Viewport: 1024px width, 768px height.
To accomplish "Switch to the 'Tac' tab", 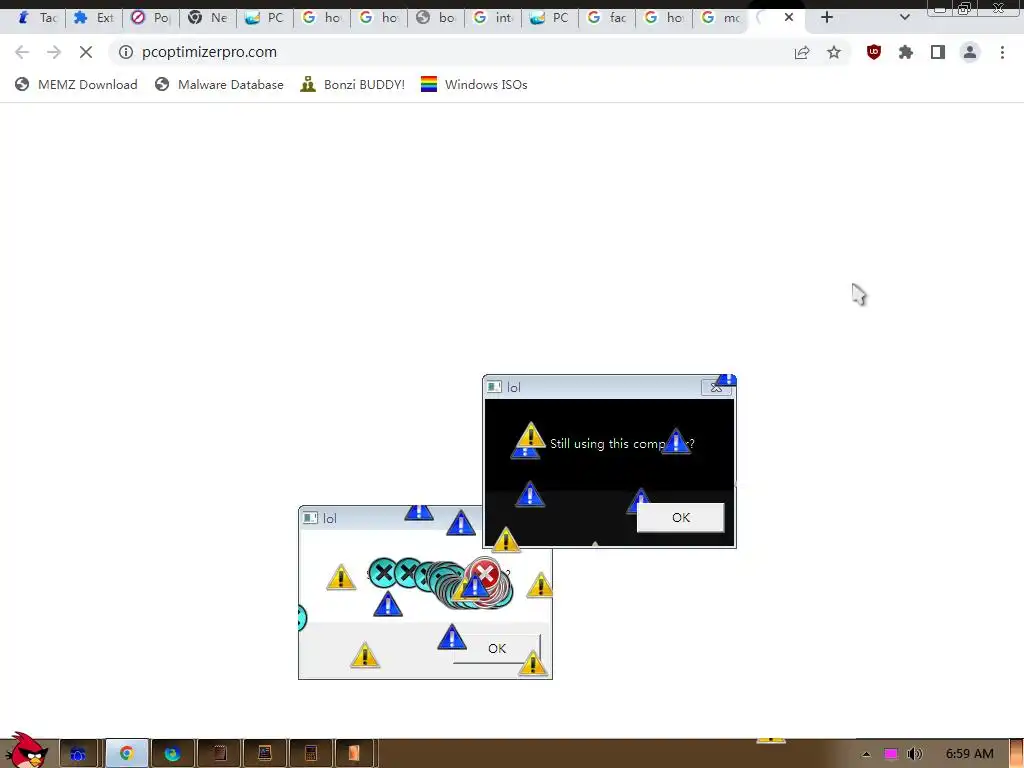I will coord(37,18).
